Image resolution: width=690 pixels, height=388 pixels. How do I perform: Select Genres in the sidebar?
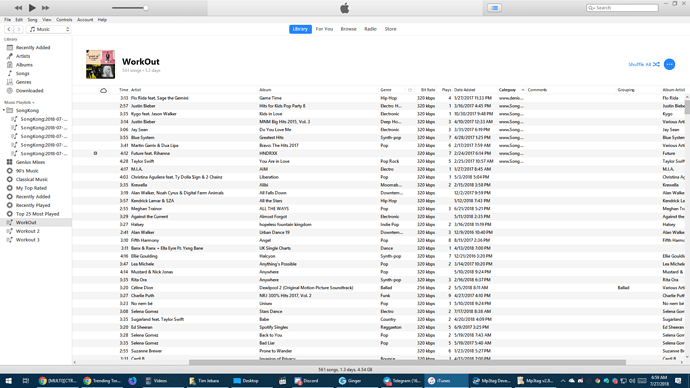(x=23, y=82)
